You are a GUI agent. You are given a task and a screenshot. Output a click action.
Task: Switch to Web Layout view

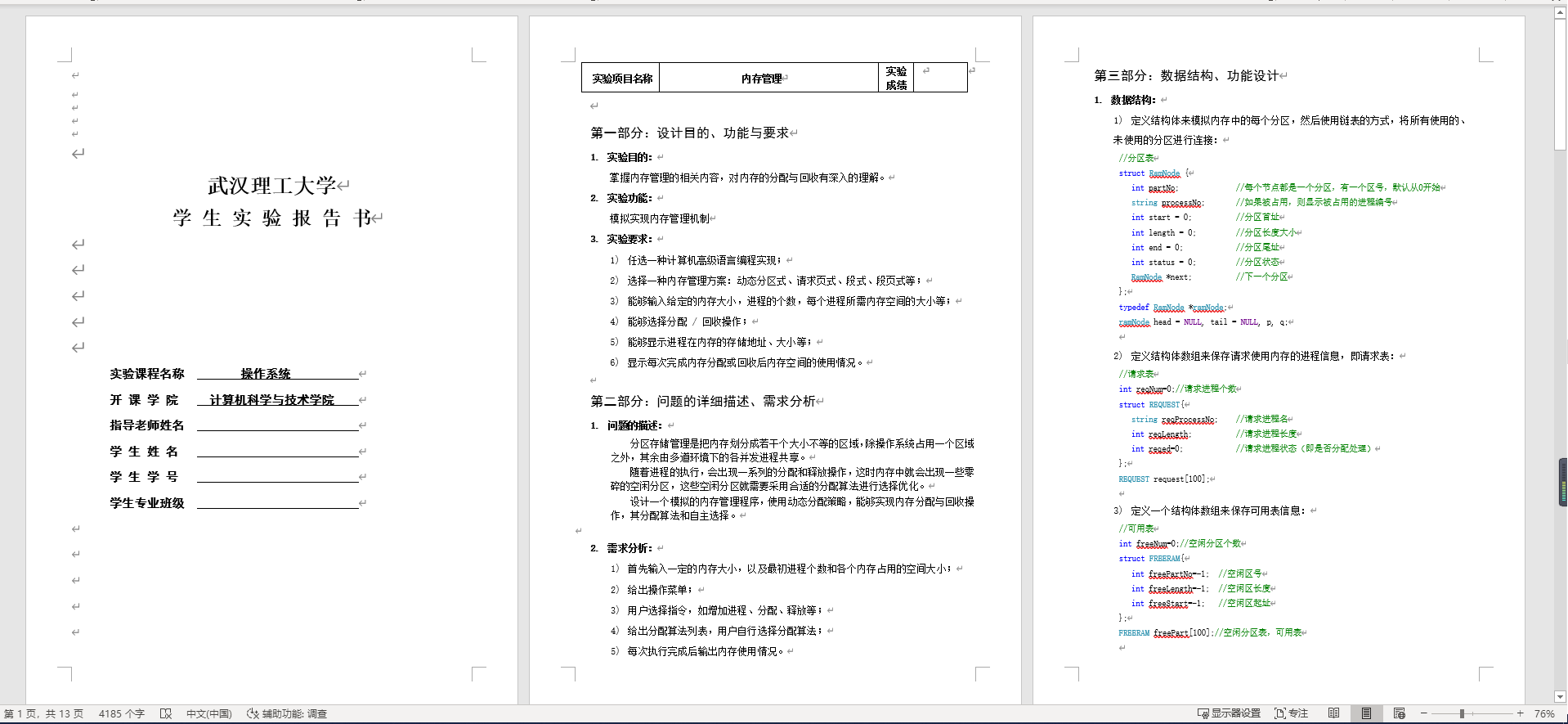1399,713
